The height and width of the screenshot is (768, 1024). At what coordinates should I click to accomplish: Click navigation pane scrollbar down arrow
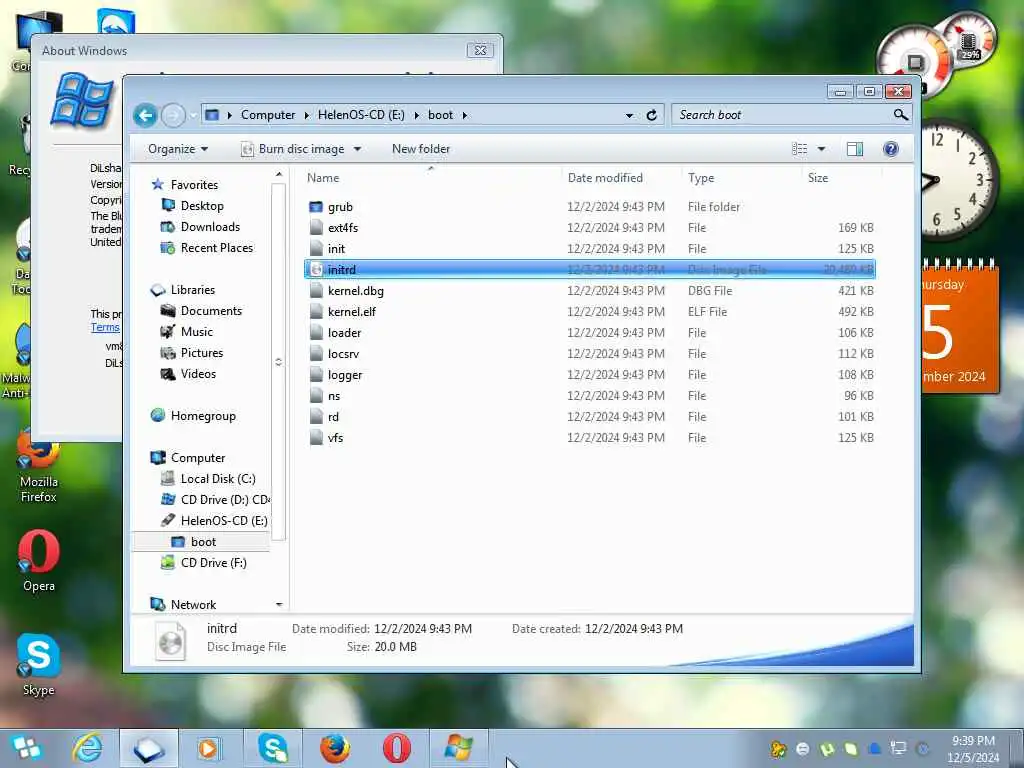(279, 605)
